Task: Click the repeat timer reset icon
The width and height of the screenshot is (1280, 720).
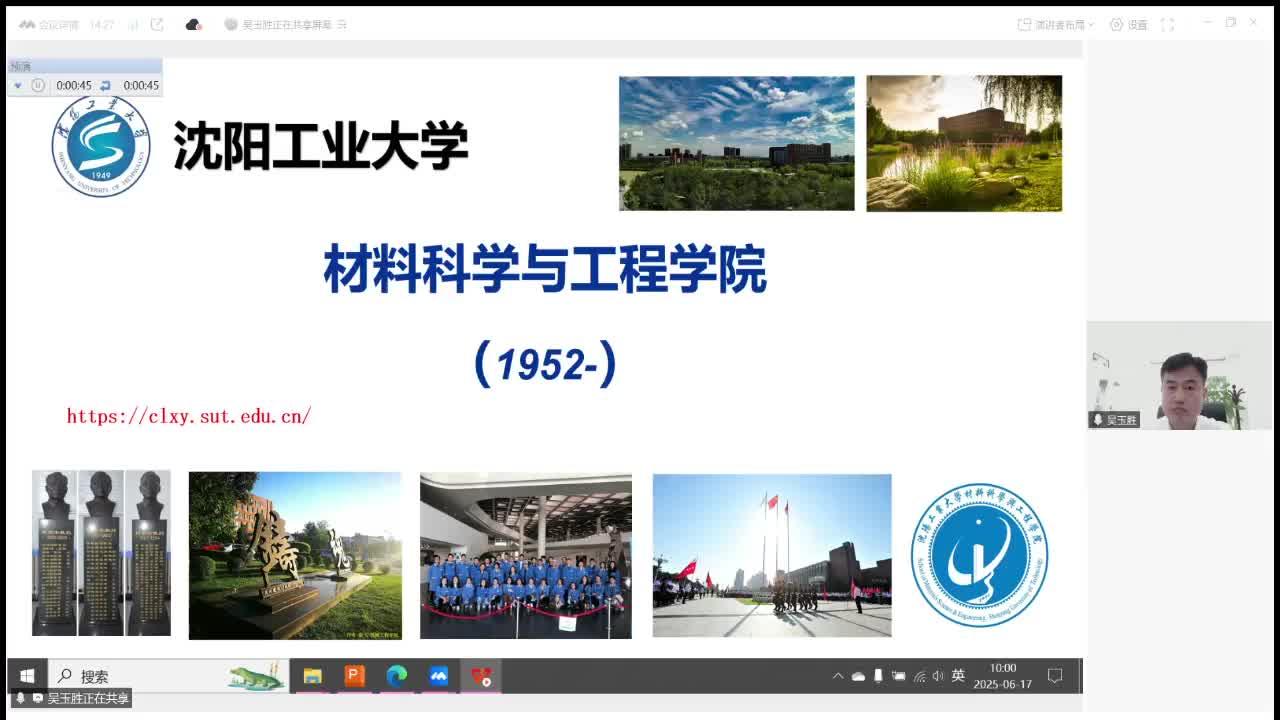Action: pyautogui.click(x=105, y=86)
